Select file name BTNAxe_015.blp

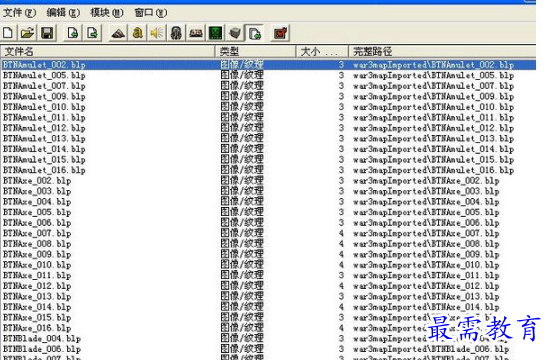coord(37,317)
